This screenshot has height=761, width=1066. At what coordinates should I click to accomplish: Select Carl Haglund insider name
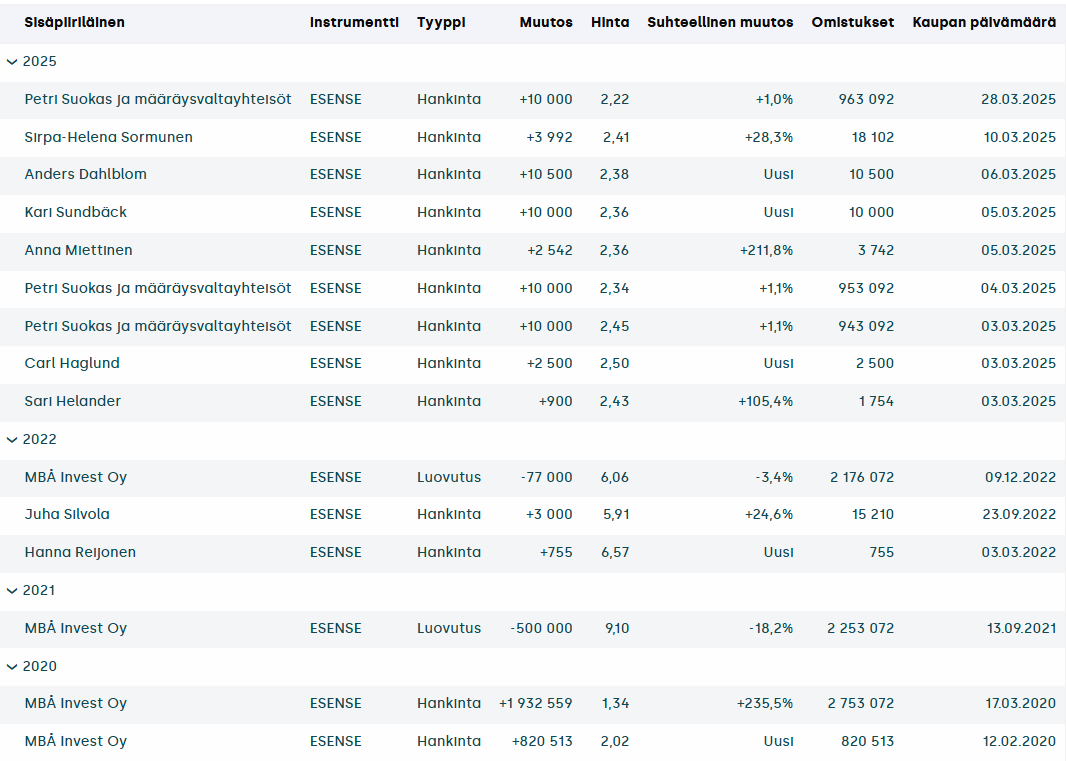pos(72,363)
